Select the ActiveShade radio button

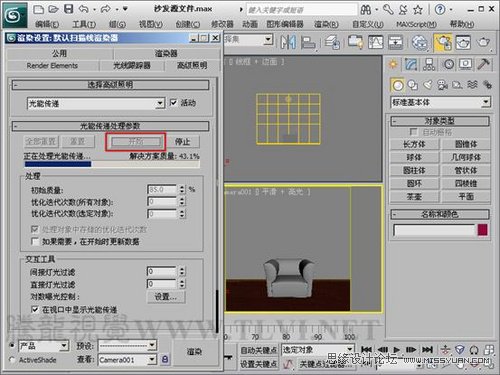pos(12,360)
